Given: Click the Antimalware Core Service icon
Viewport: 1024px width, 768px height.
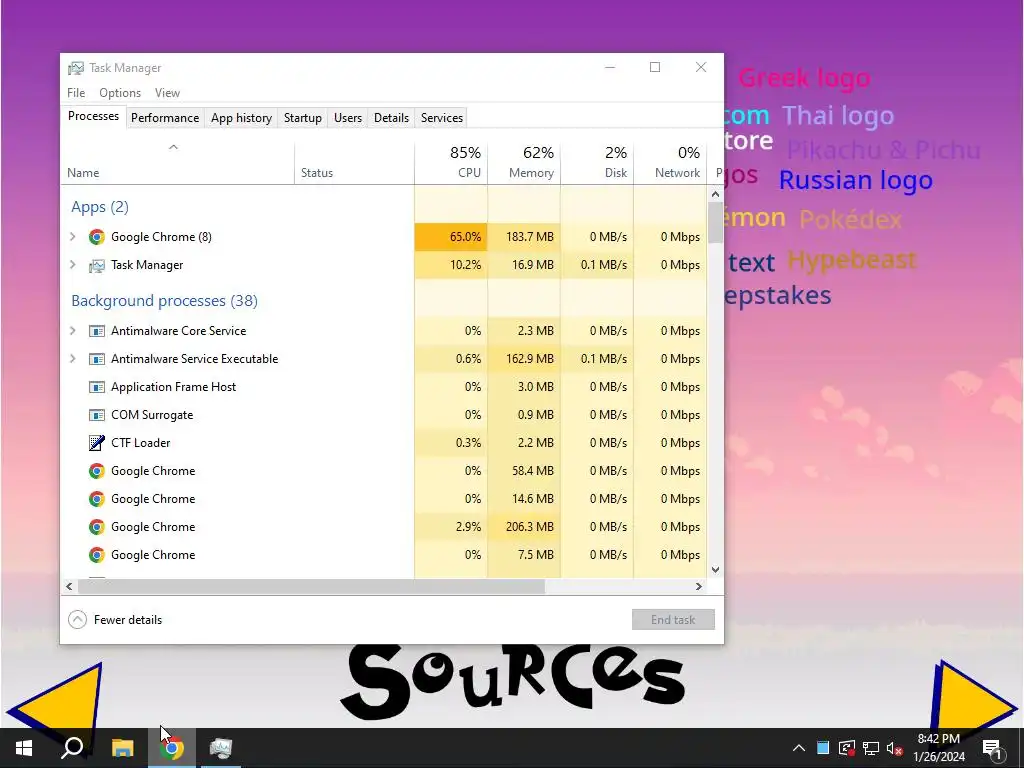Looking at the screenshot, I should click(97, 331).
